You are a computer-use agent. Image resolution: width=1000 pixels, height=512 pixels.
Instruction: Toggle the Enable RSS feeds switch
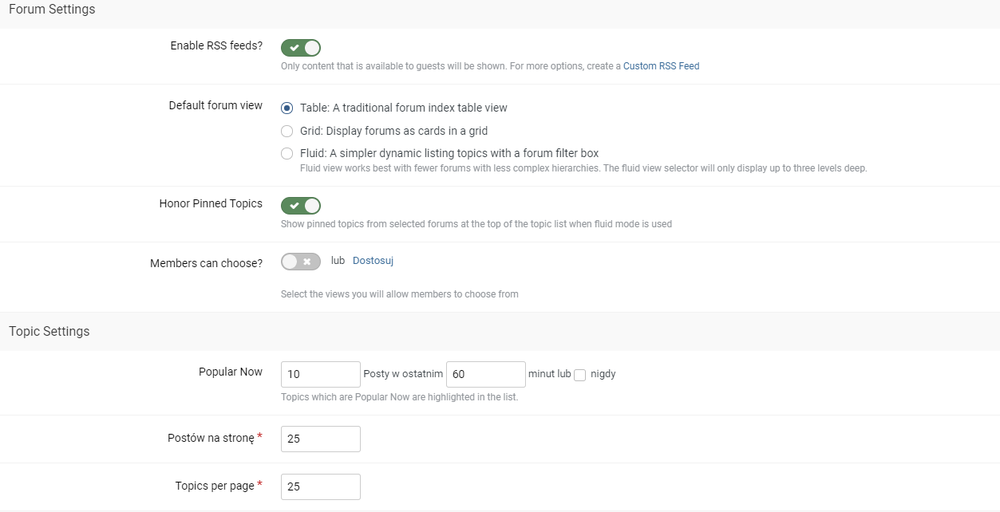[300, 47]
